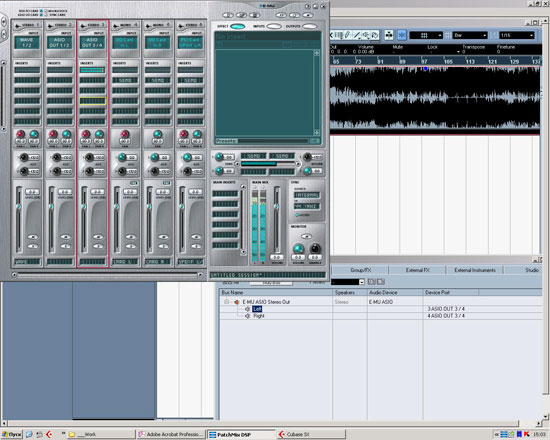Toggle the EFFECT view button
This screenshot has height=440, width=550.
tap(237, 26)
